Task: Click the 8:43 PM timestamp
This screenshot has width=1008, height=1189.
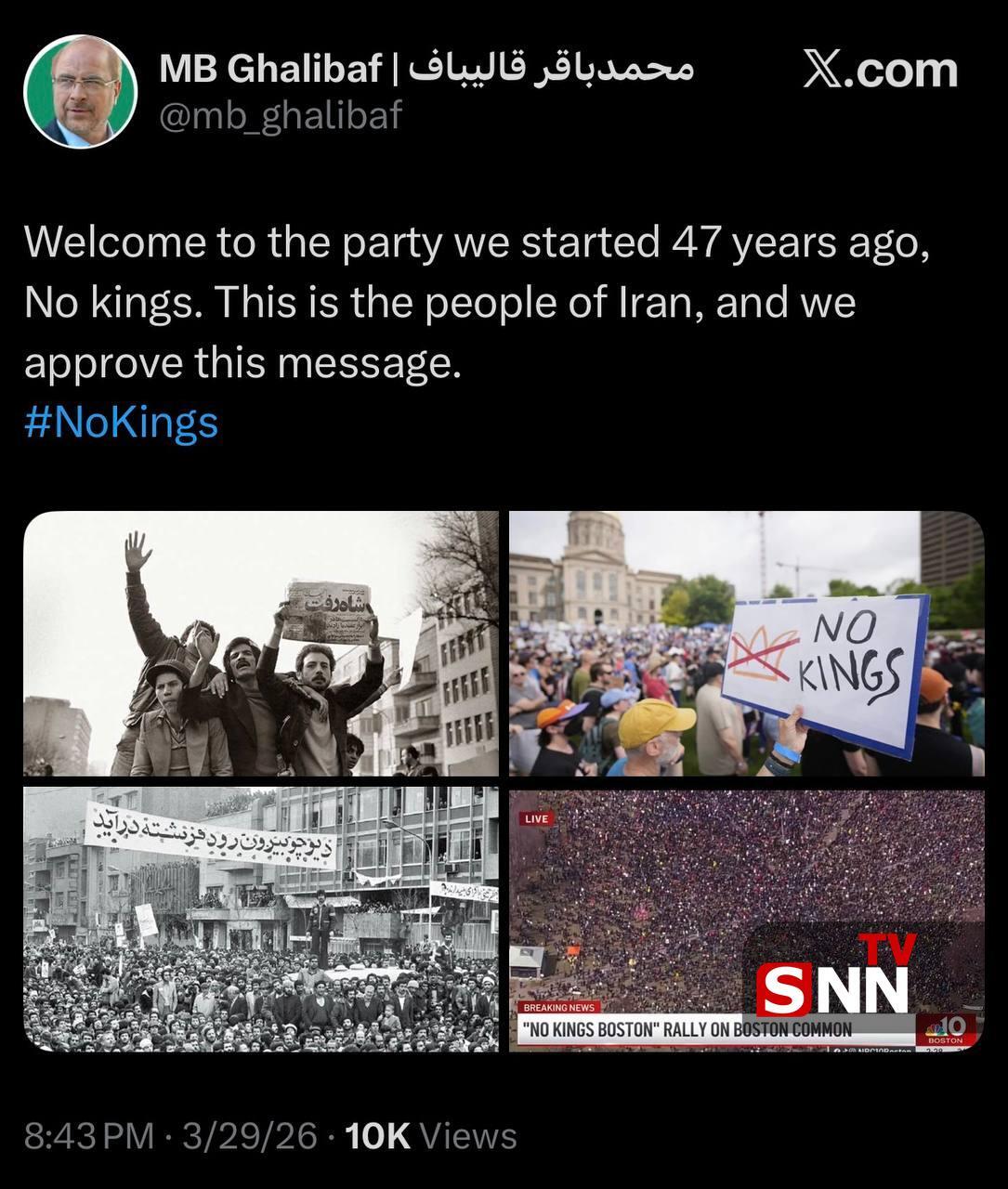Action: click(x=89, y=1136)
